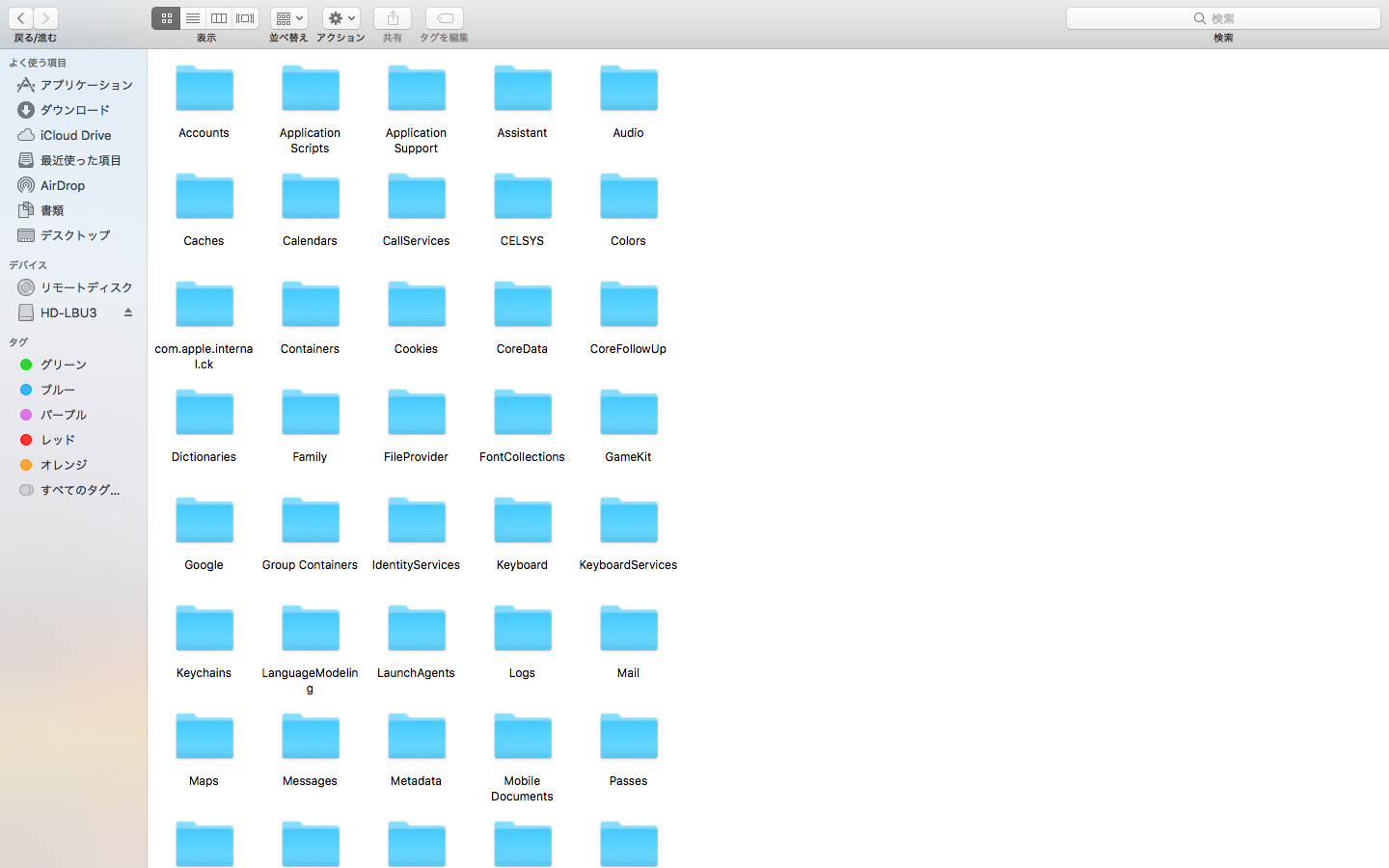Open the action gear dropdown menu
Screen dimensions: 1389x868
(340, 18)
